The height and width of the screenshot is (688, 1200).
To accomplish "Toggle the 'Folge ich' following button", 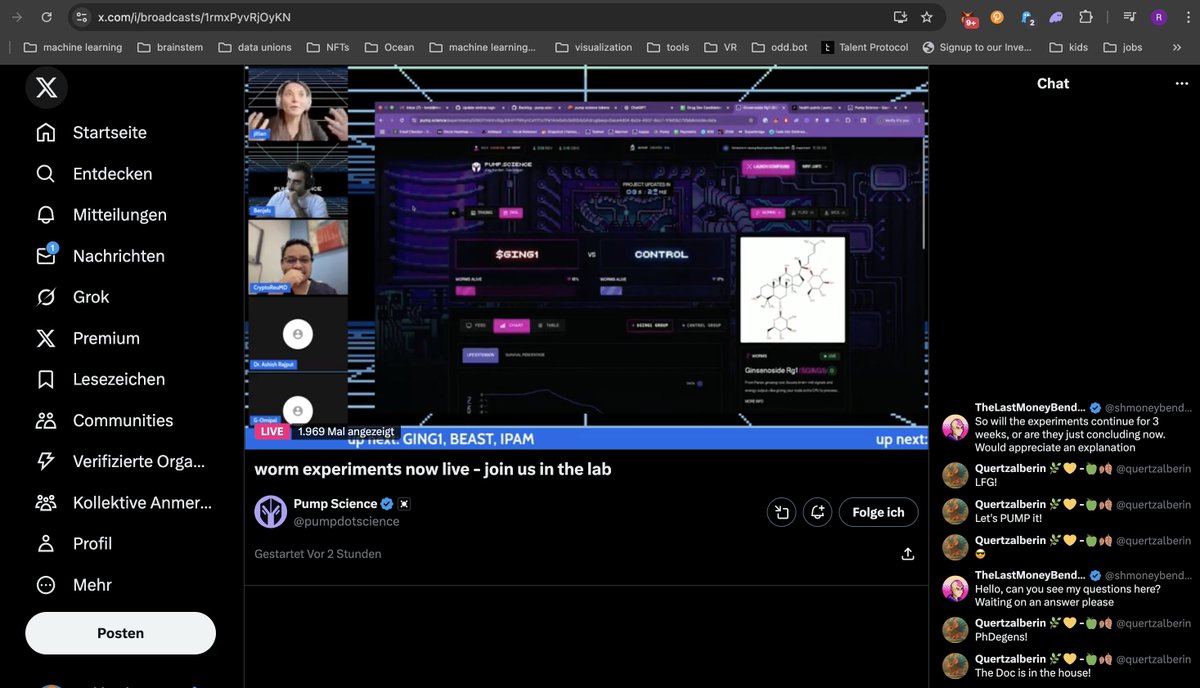I will click(878, 512).
